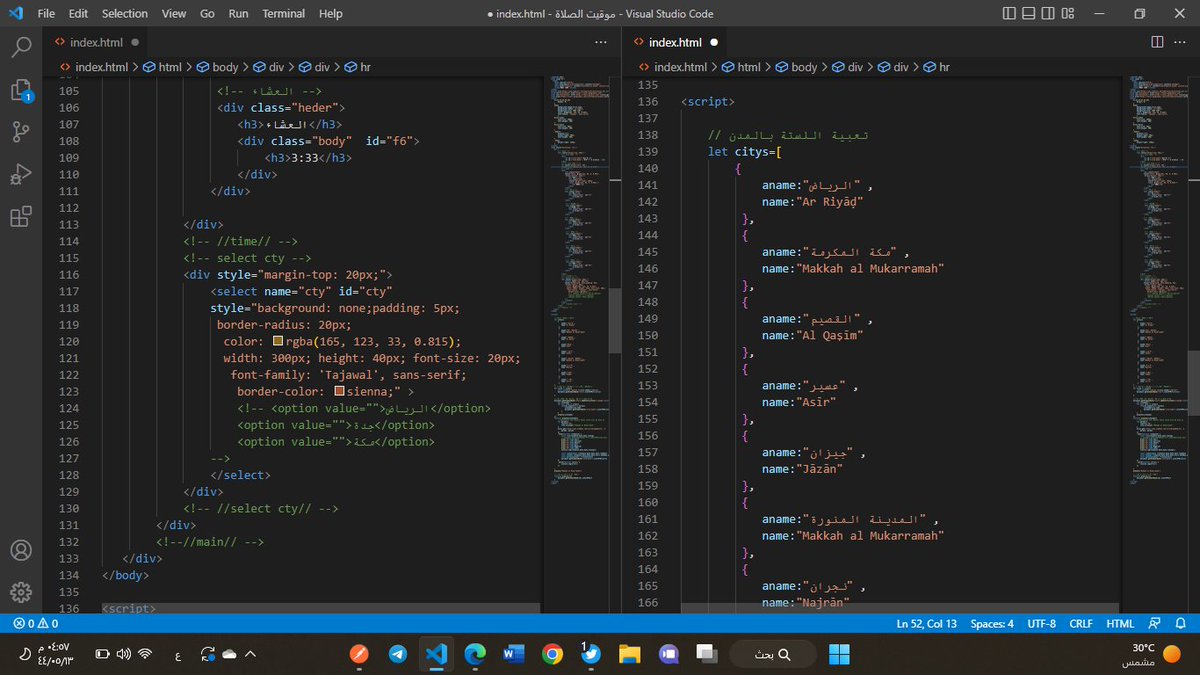
Task: Open the index.html breadcrumb in the right editor
Action: pyautogui.click(x=672, y=67)
